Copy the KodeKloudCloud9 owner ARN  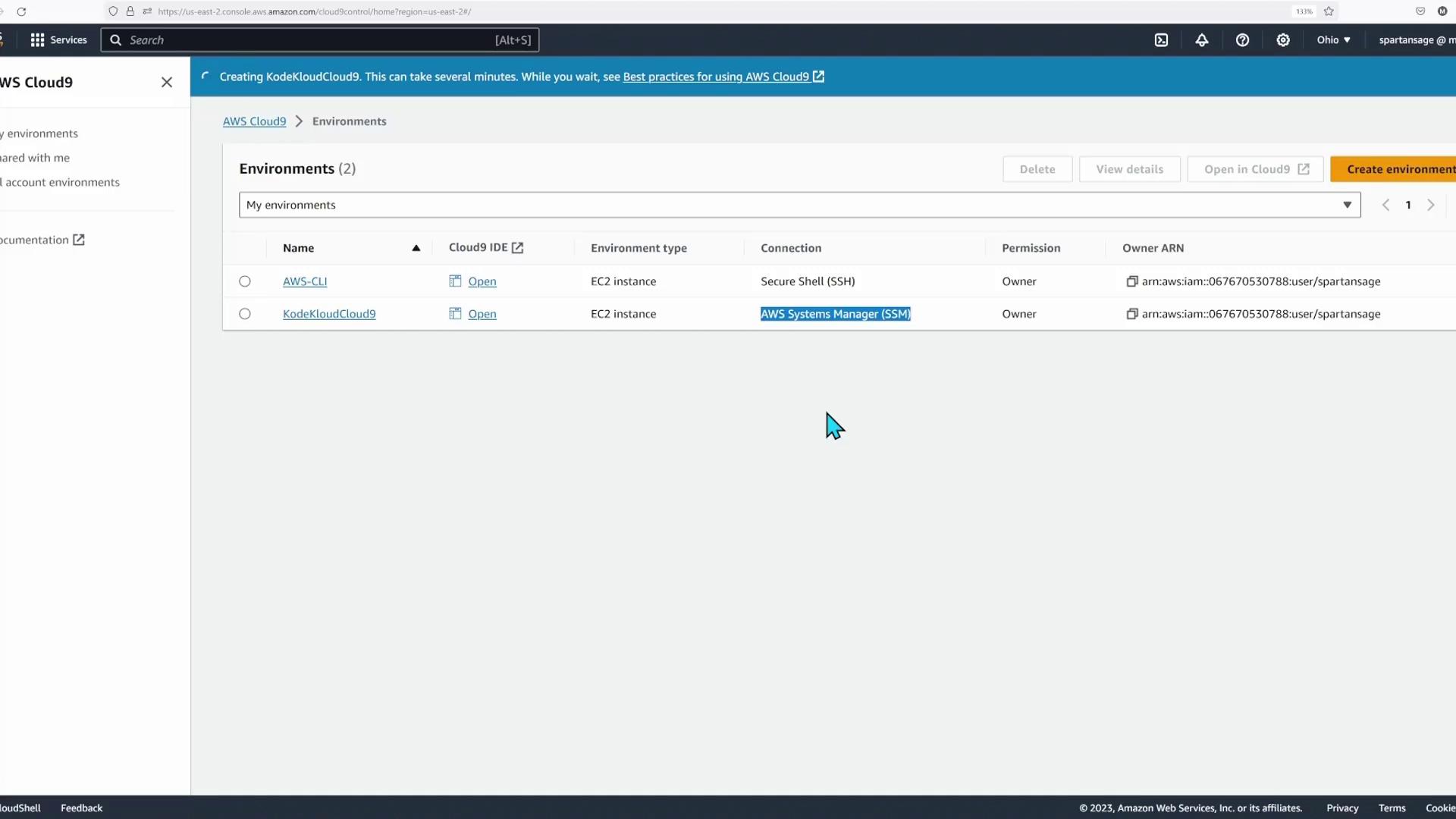1131,314
